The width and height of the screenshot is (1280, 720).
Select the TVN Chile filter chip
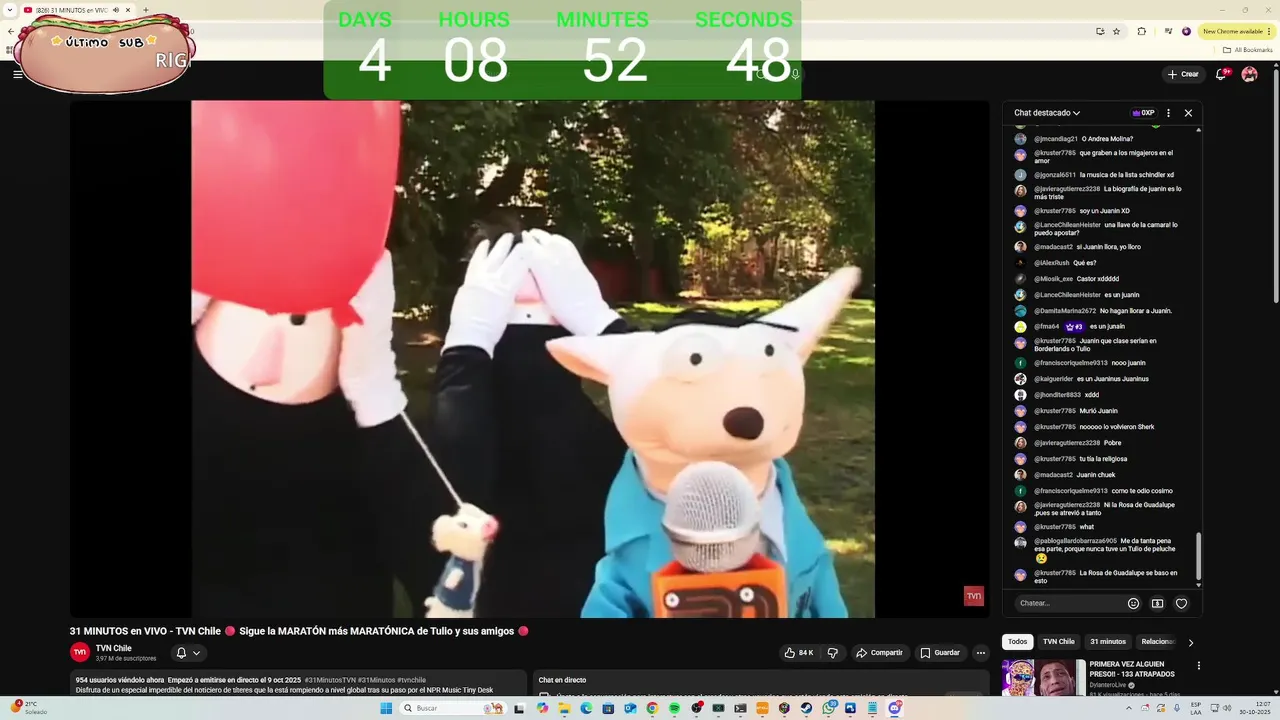tap(1058, 642)
